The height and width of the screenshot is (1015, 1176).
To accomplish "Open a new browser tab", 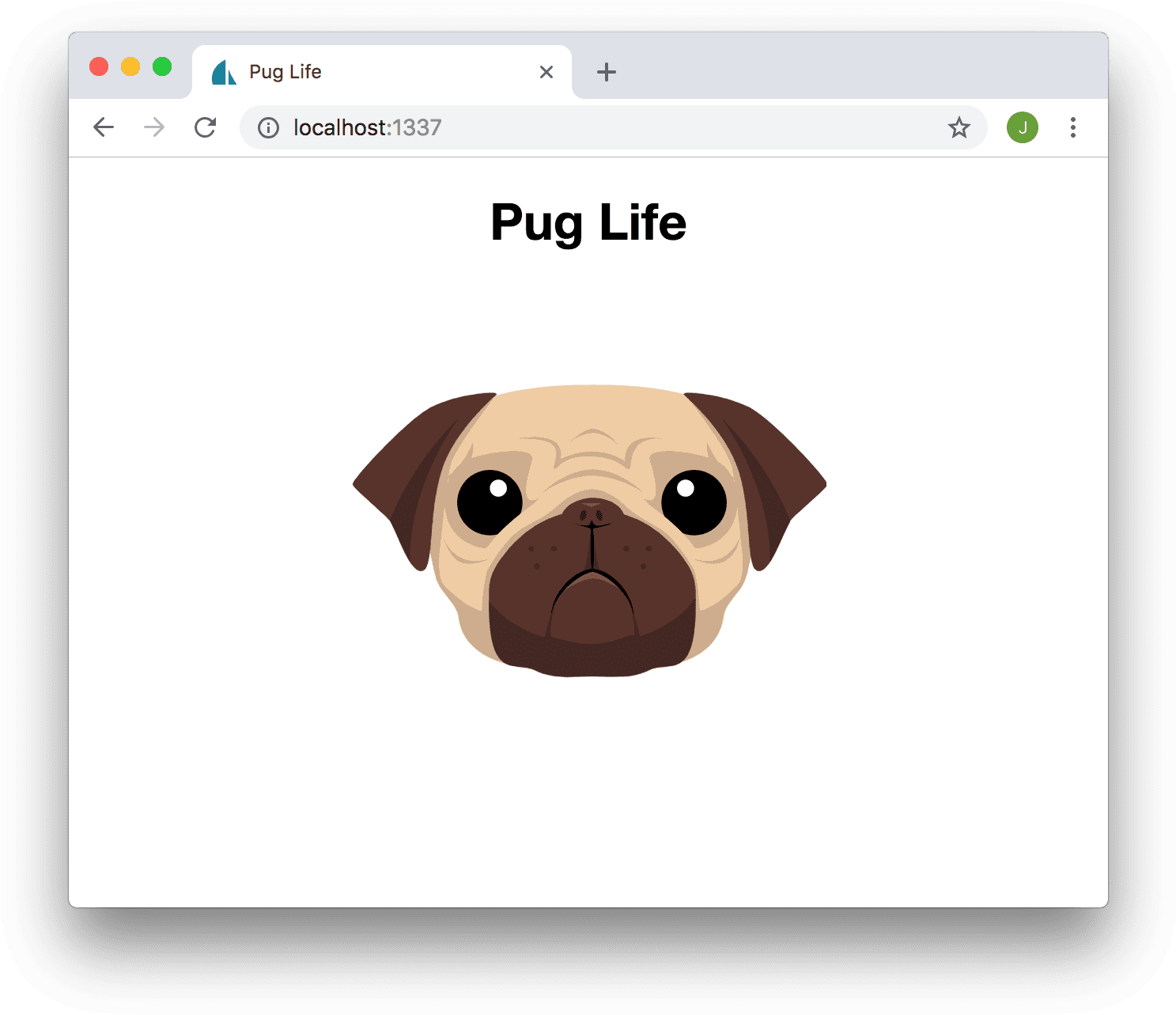I will [x=606, y=72].
